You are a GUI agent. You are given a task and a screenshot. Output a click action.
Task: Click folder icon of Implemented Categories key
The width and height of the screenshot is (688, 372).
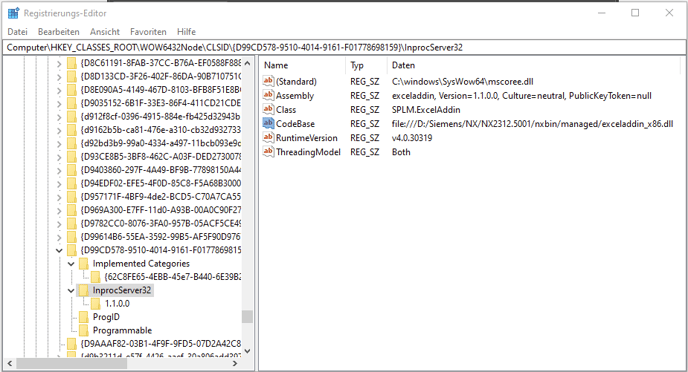(83, 264)
